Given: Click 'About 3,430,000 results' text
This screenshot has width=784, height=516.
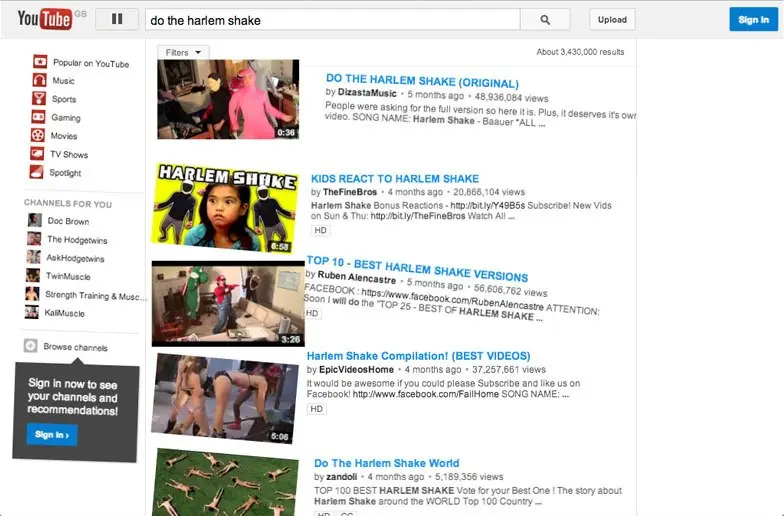Looking at the screenshot, I should 580,52.
